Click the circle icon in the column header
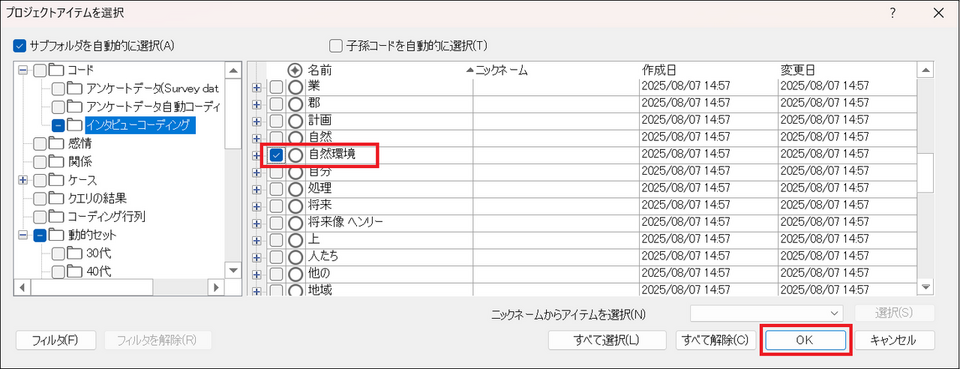Viewport: 960px width, 369px height. pyautogui.click(x=295, y=70)
